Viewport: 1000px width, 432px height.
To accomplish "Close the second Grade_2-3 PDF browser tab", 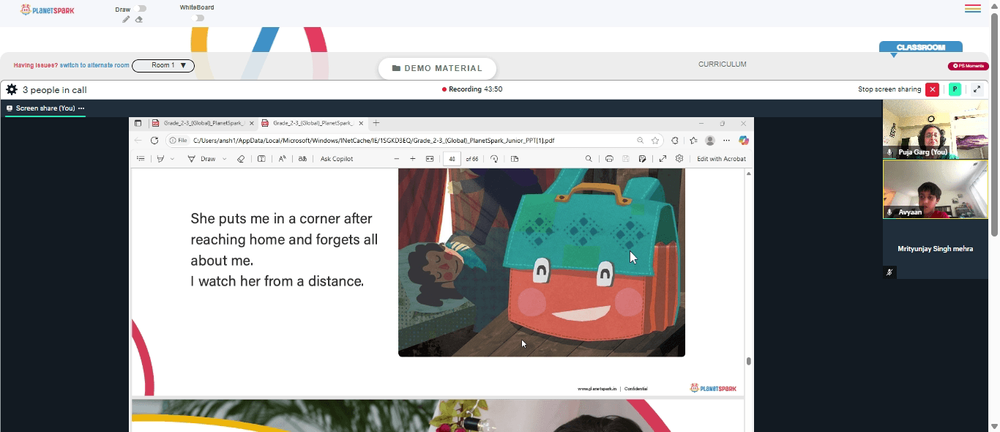I will tap(360, 123).
